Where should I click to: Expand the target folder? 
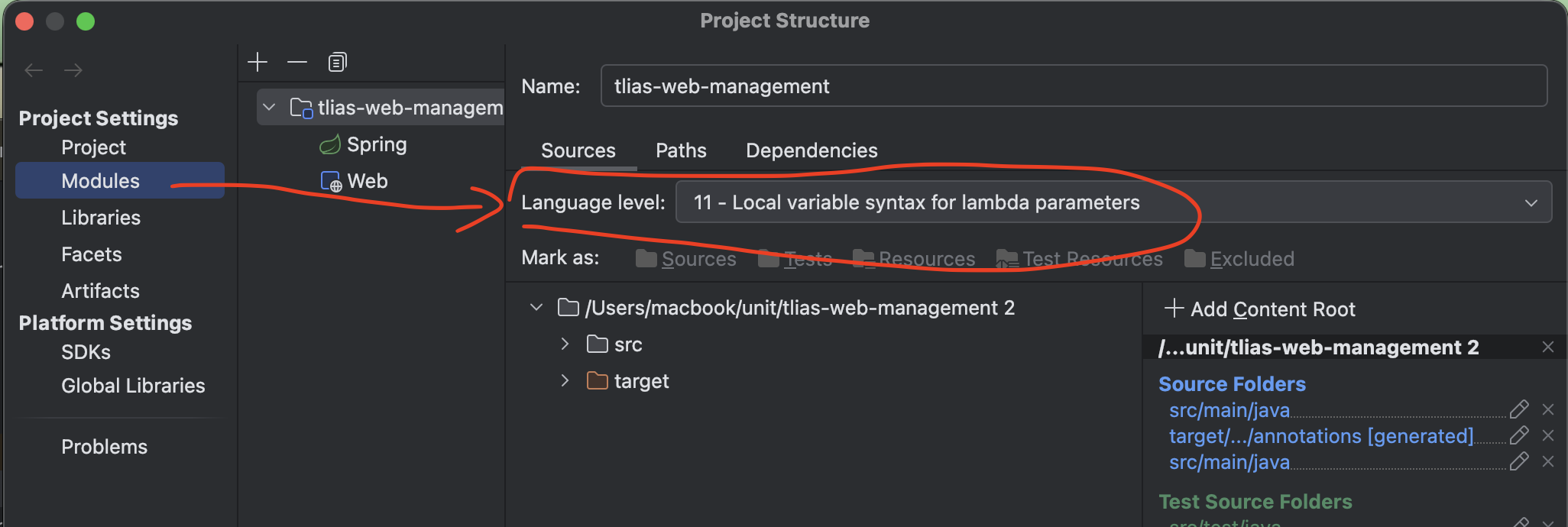pos(565,381)
